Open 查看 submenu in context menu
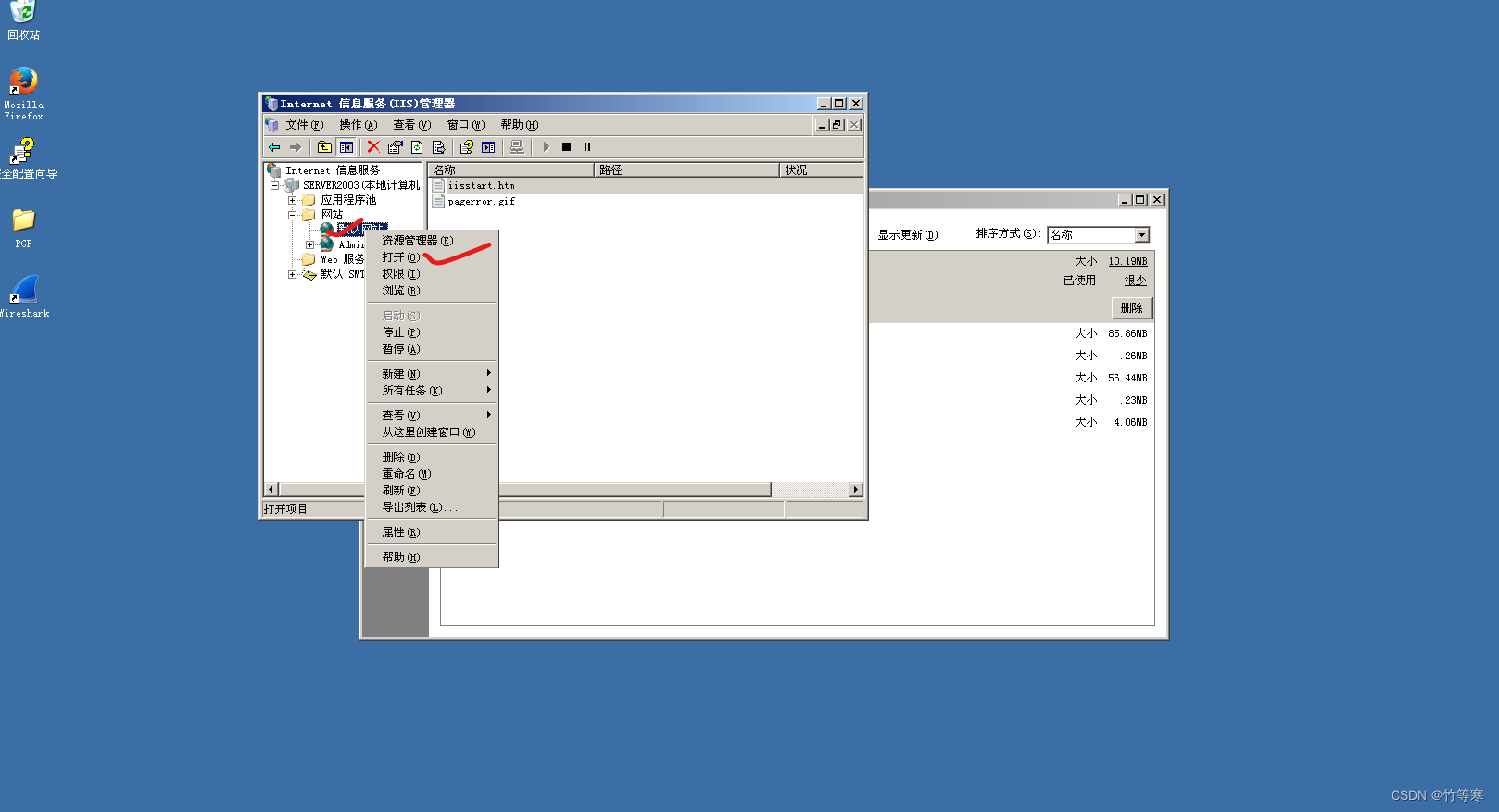Image resolution: width=1499 pixels, height=812 pixels. pyautogui.click(x=432, y=416)
